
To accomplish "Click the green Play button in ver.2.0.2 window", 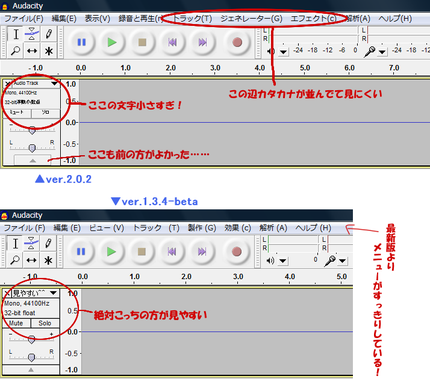I will (112, 42).
